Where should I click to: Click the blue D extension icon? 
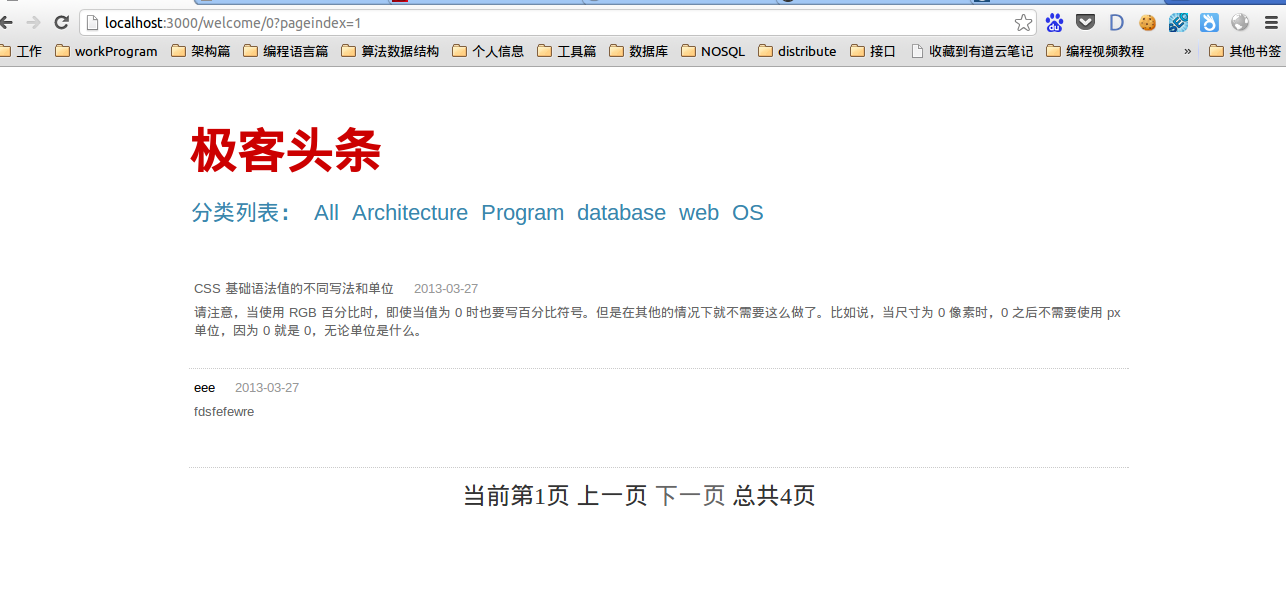pyautogui.click(x=1116, y=22)
